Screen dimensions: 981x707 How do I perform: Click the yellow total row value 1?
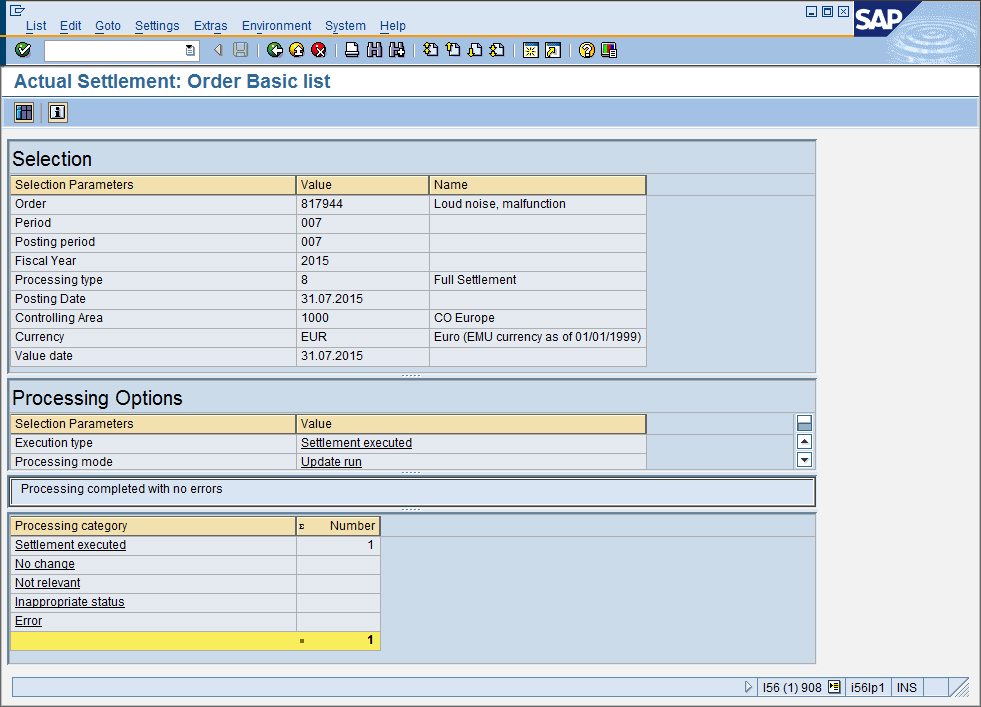(x=338, y=640)
